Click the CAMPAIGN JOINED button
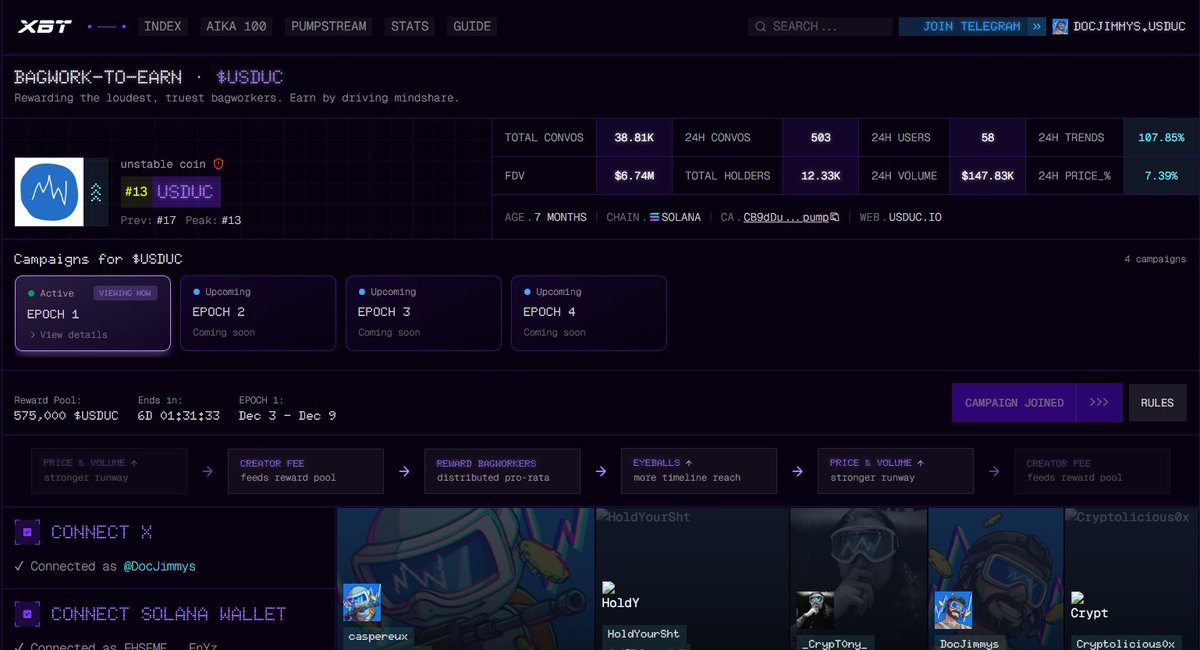Image resolution: width=1200 pixels, height=650 pixels. click(1014, 403)
